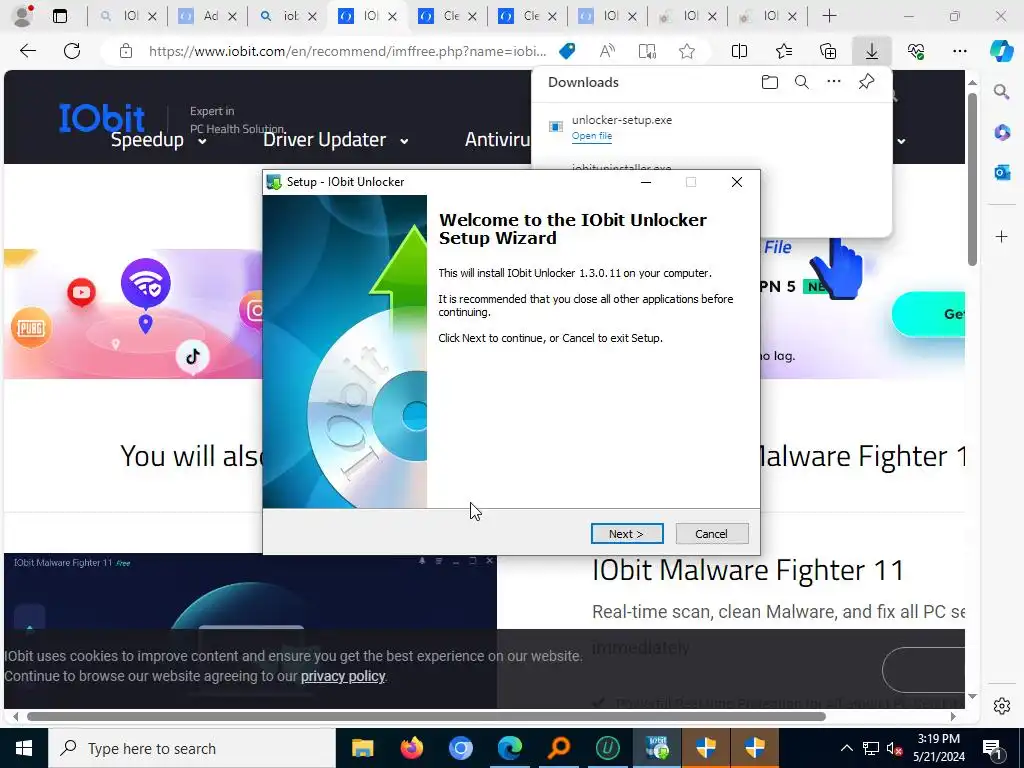Open Edge Settings and more menu
This screenshot has height=768, width=1024.
(x=959, y=51)
